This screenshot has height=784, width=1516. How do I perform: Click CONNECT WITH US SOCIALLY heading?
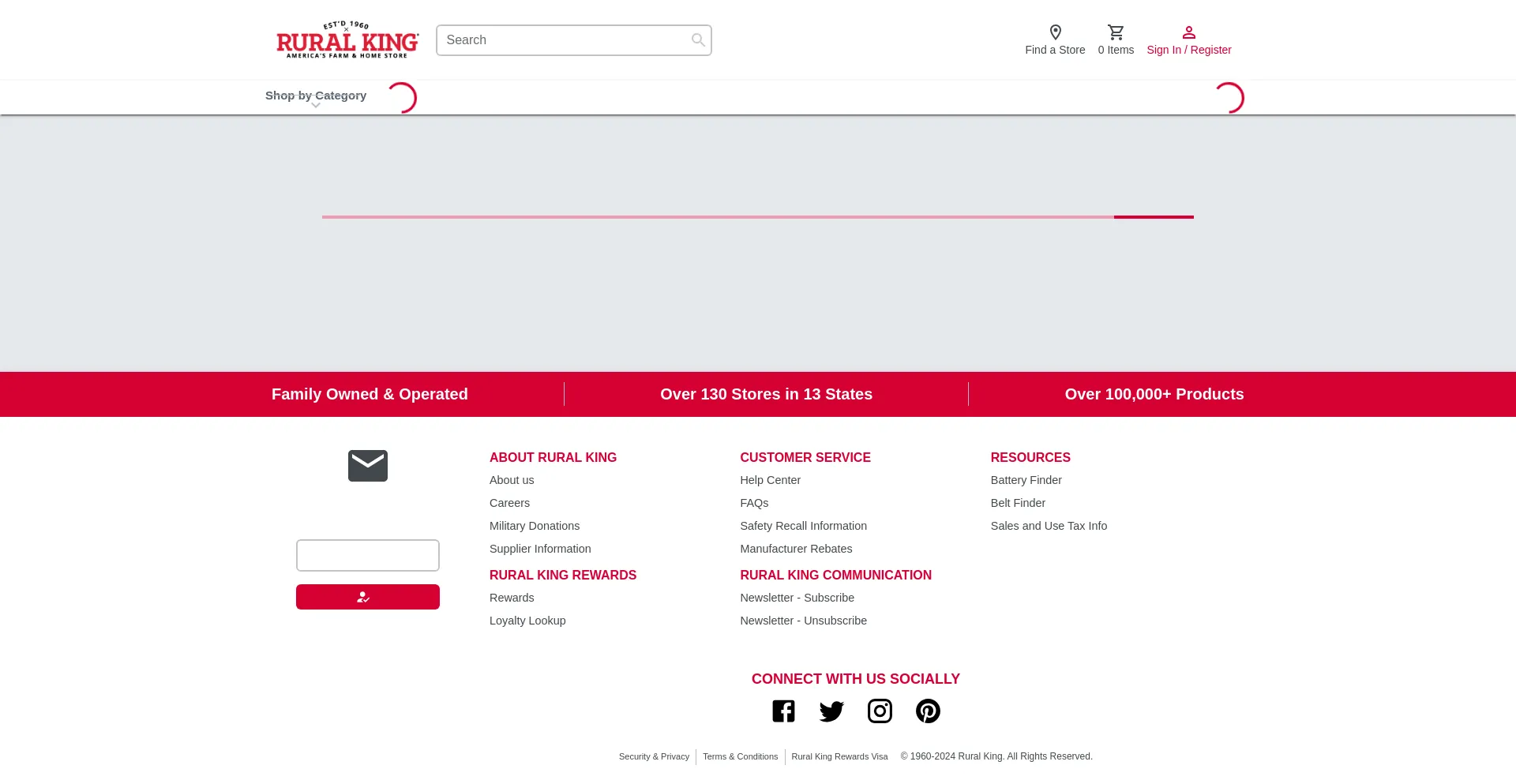click(856, 679)
